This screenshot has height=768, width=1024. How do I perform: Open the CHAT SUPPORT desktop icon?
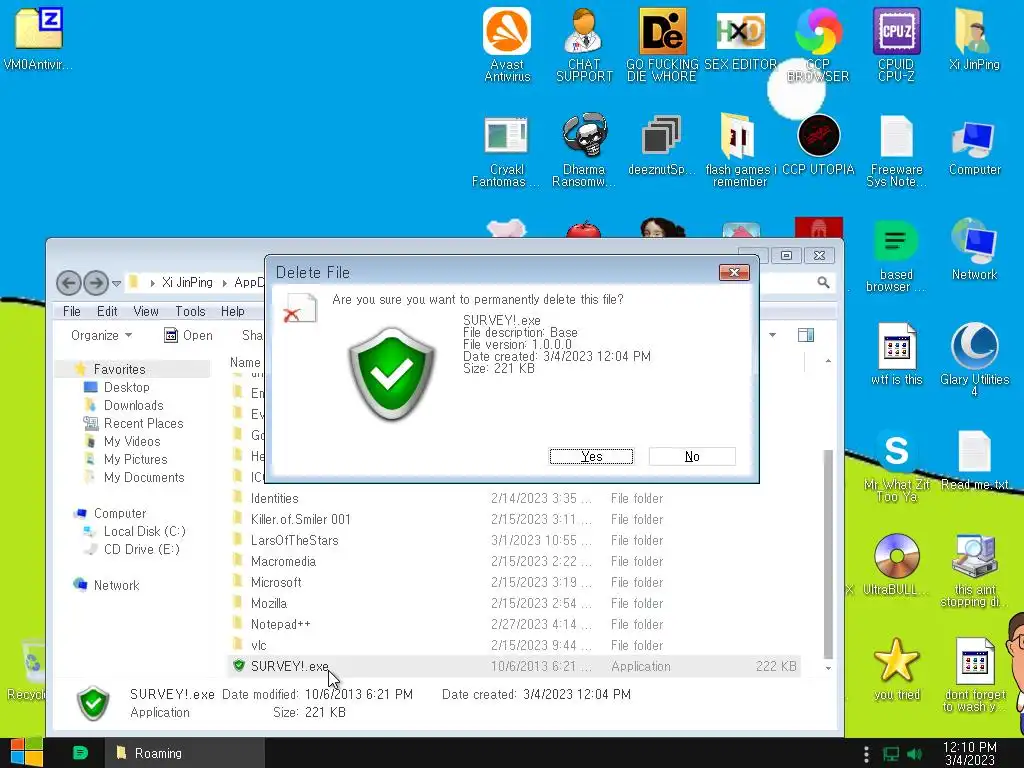[584, 44]
